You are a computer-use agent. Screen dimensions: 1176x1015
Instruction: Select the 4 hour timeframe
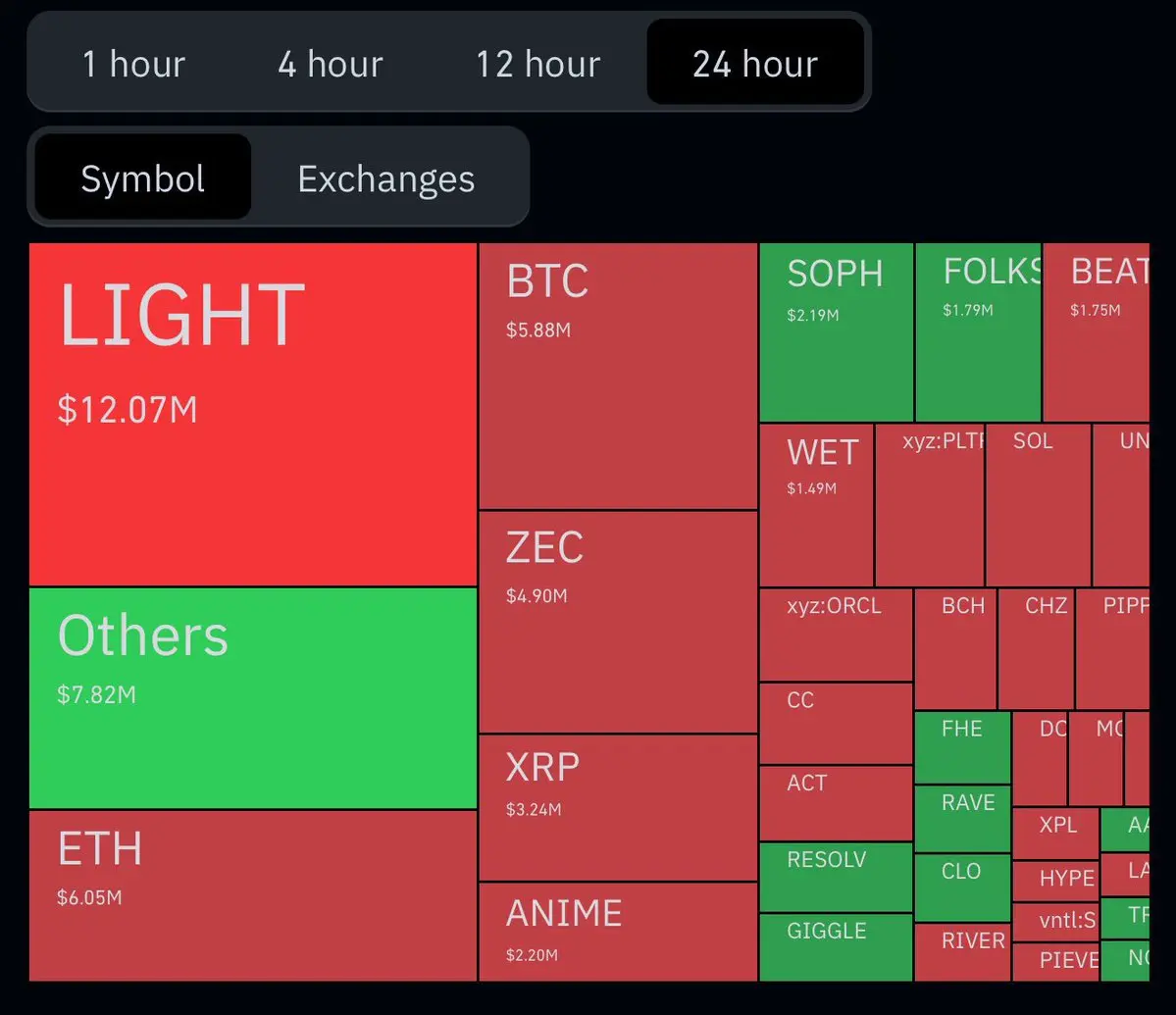click(x=330, y=63)
